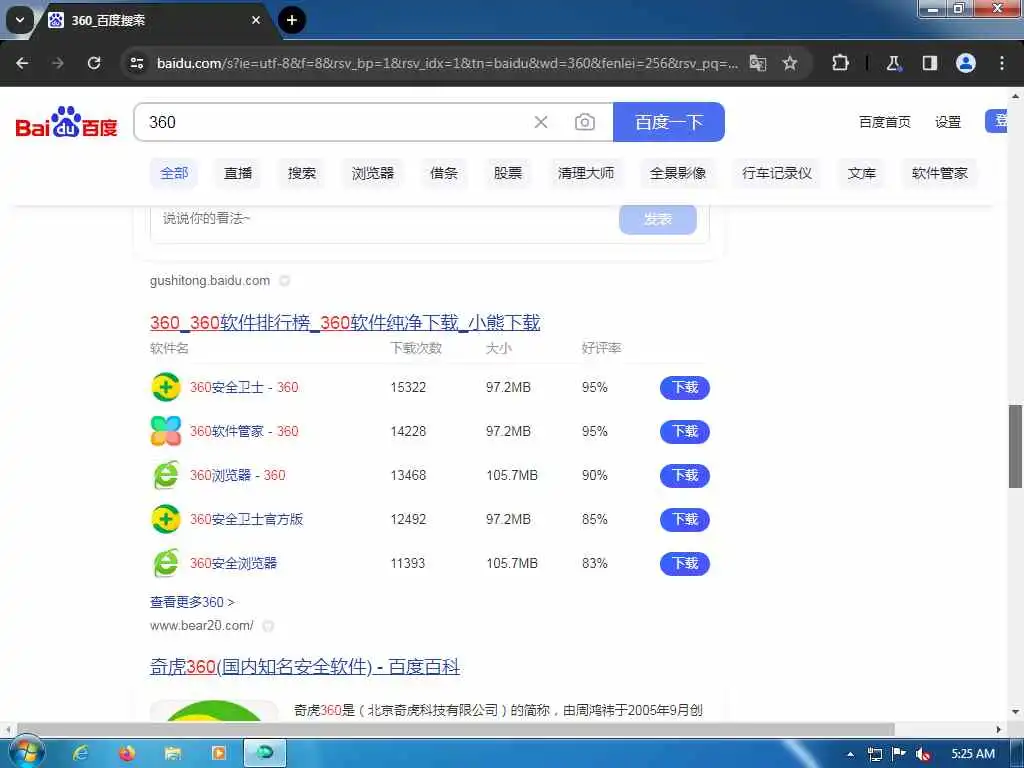Open 百度首页 link
Viewport: 1024px width, 768px height.
point(884,122)
